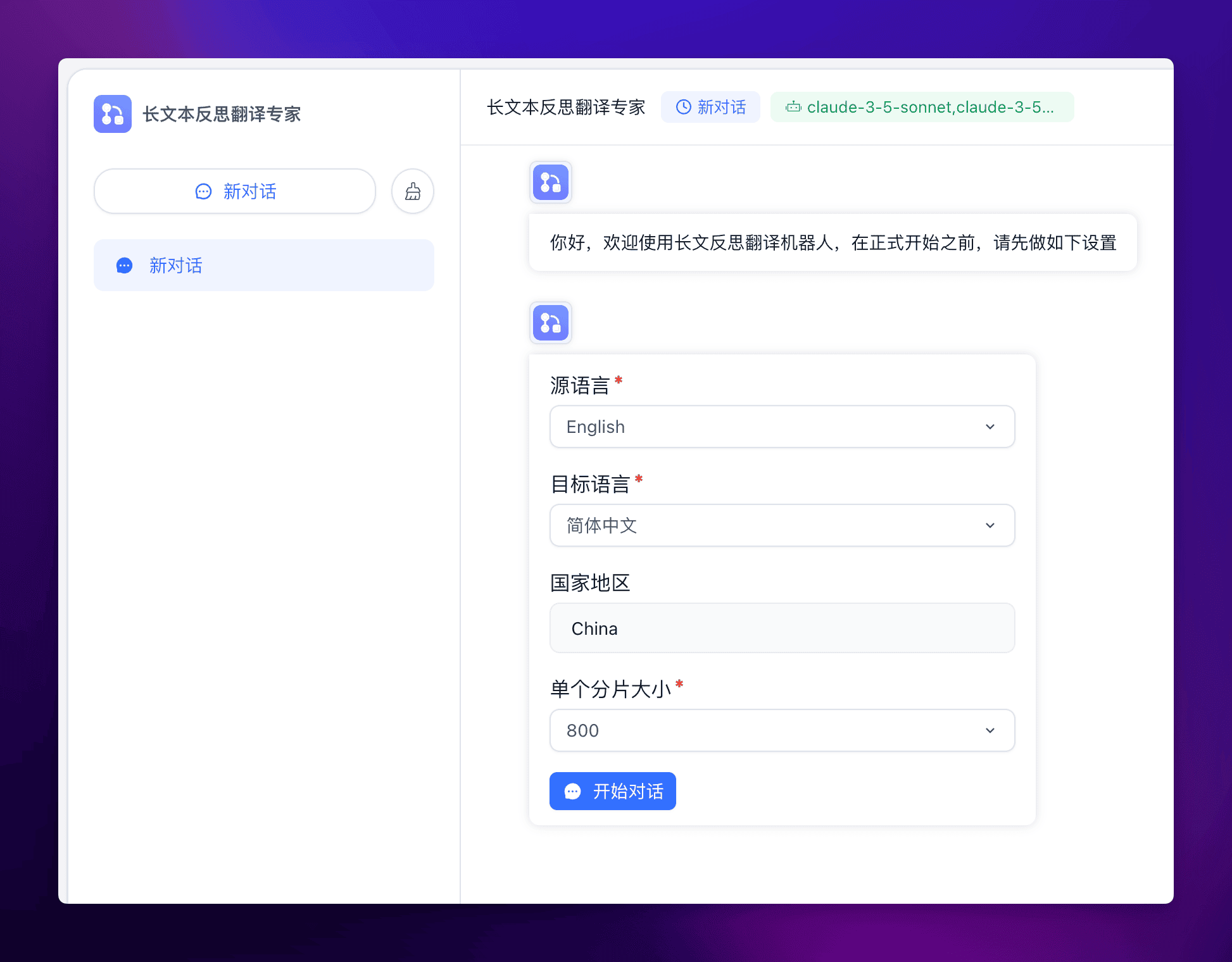Select the 新对话 conversation in history list

click(263, 265)
